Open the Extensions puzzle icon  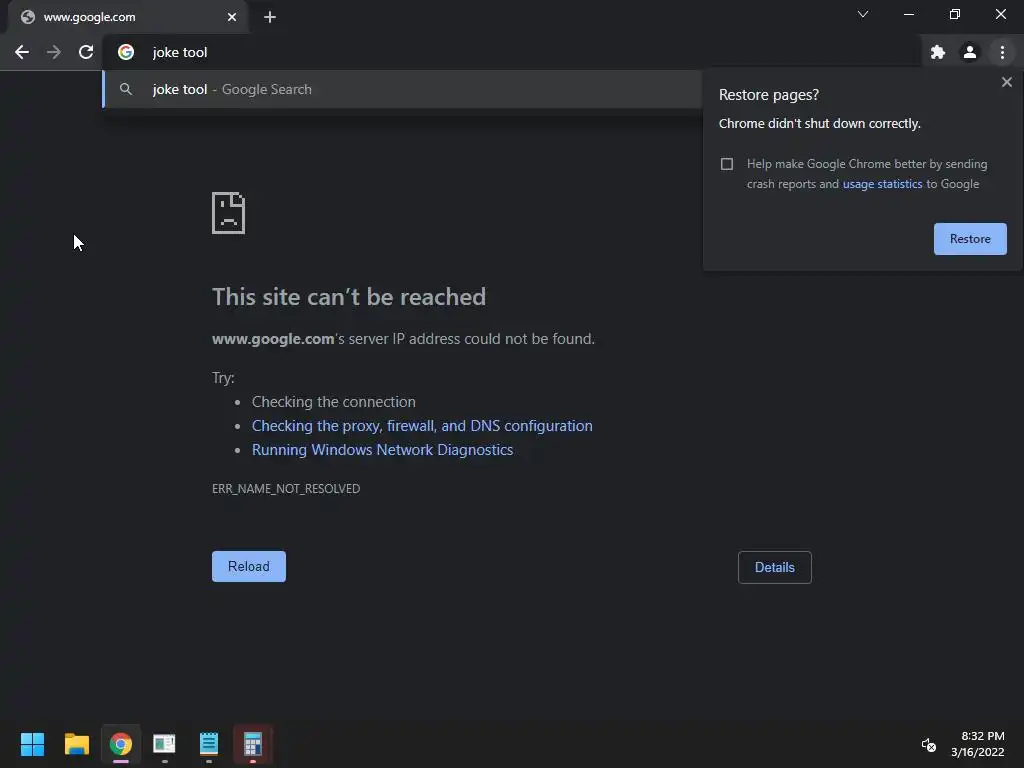(938, 52)
